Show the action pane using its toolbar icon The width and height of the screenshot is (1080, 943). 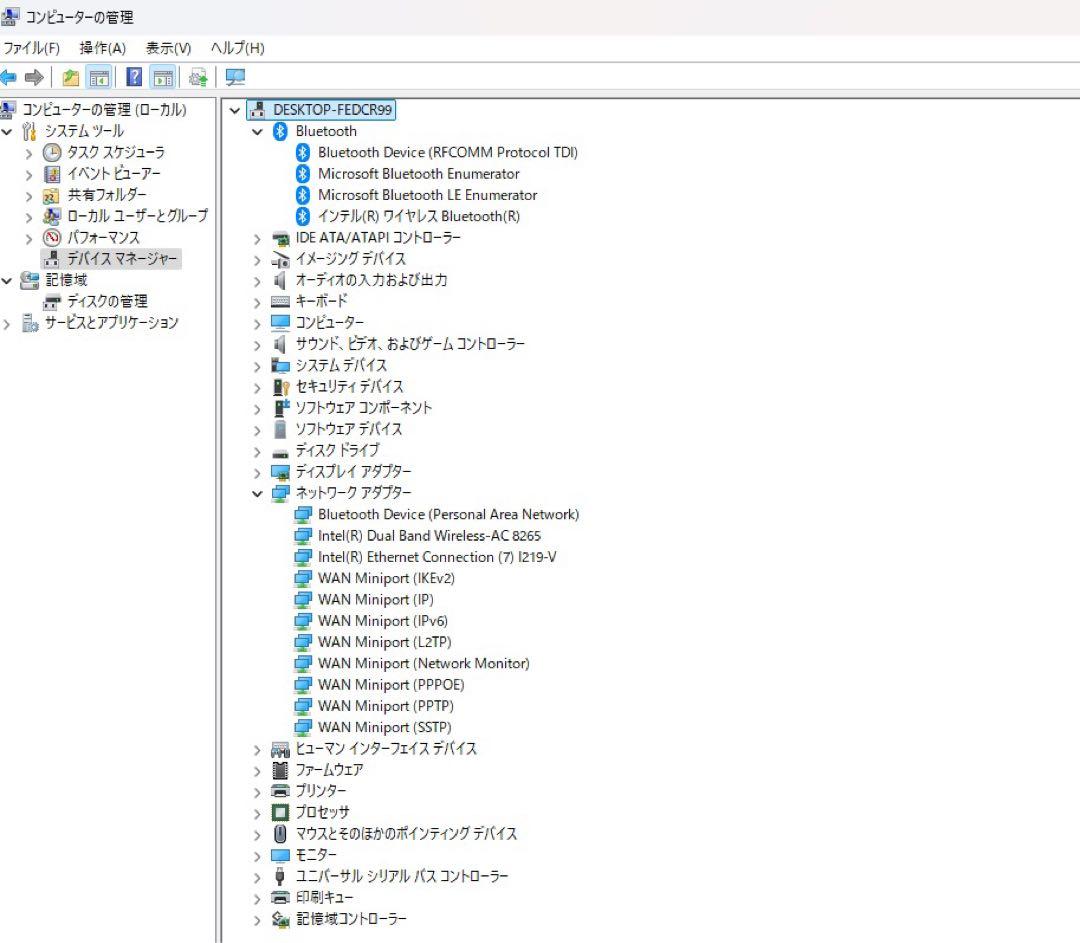pos(163,77)
